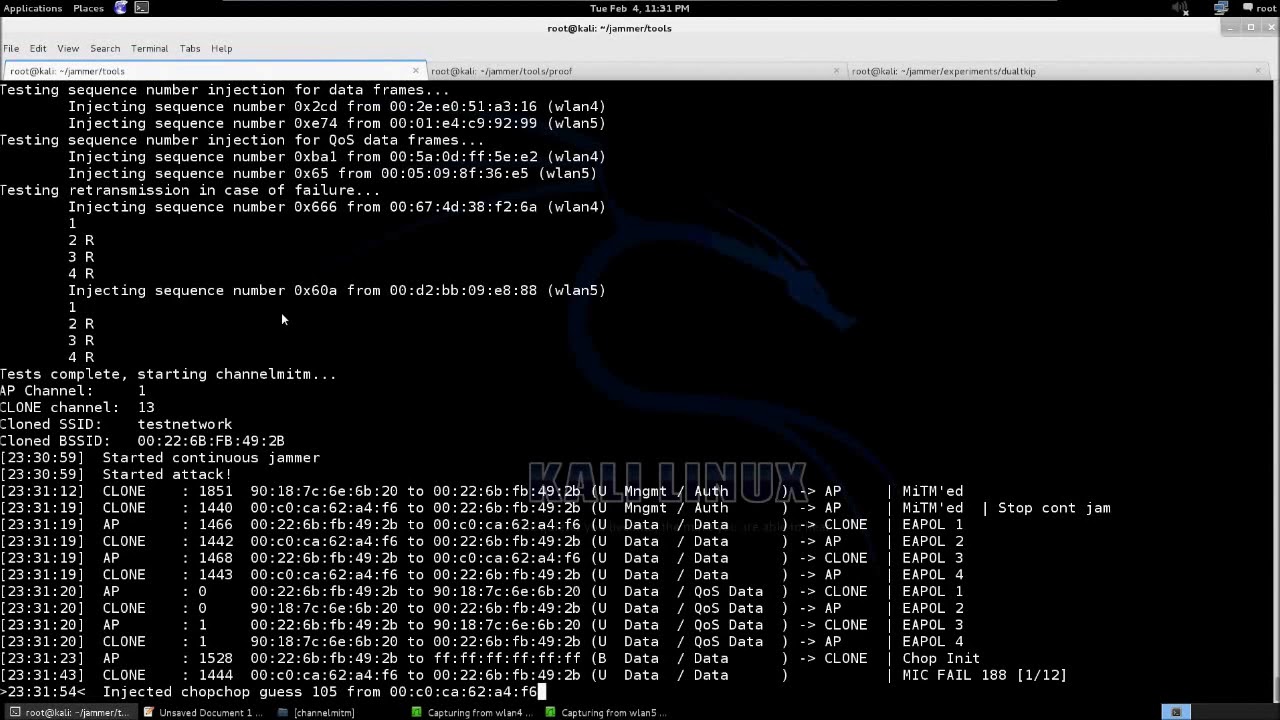Click 'AP Channel: 1' line
Image resolution: width=1280 pixels, height=720 pixels.
click(73, 391)
